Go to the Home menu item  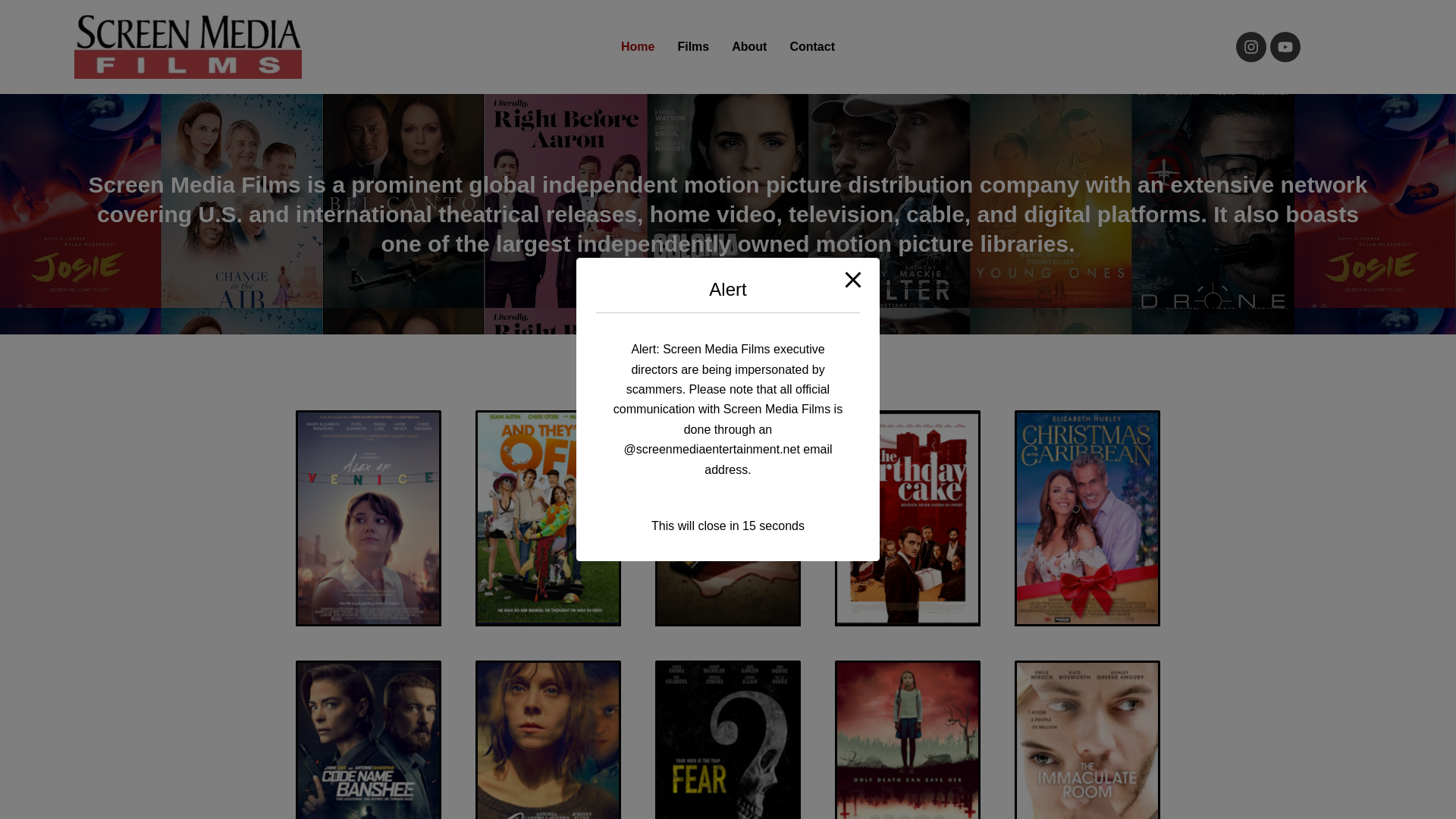[637, 47]
